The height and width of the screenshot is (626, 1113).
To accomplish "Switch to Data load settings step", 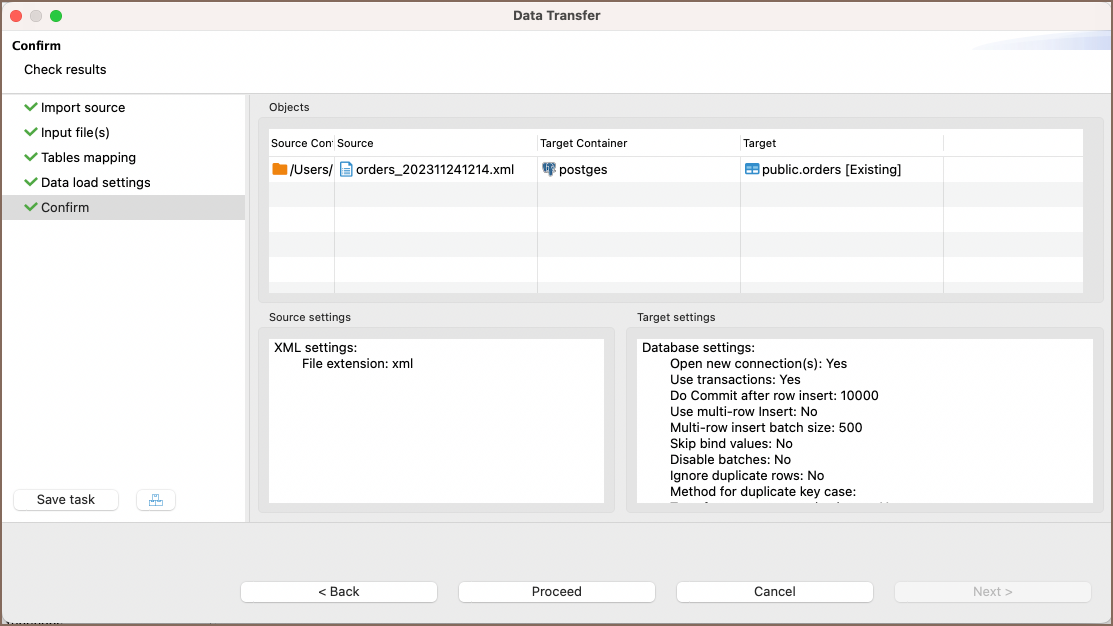I will (x=95, y=183).
